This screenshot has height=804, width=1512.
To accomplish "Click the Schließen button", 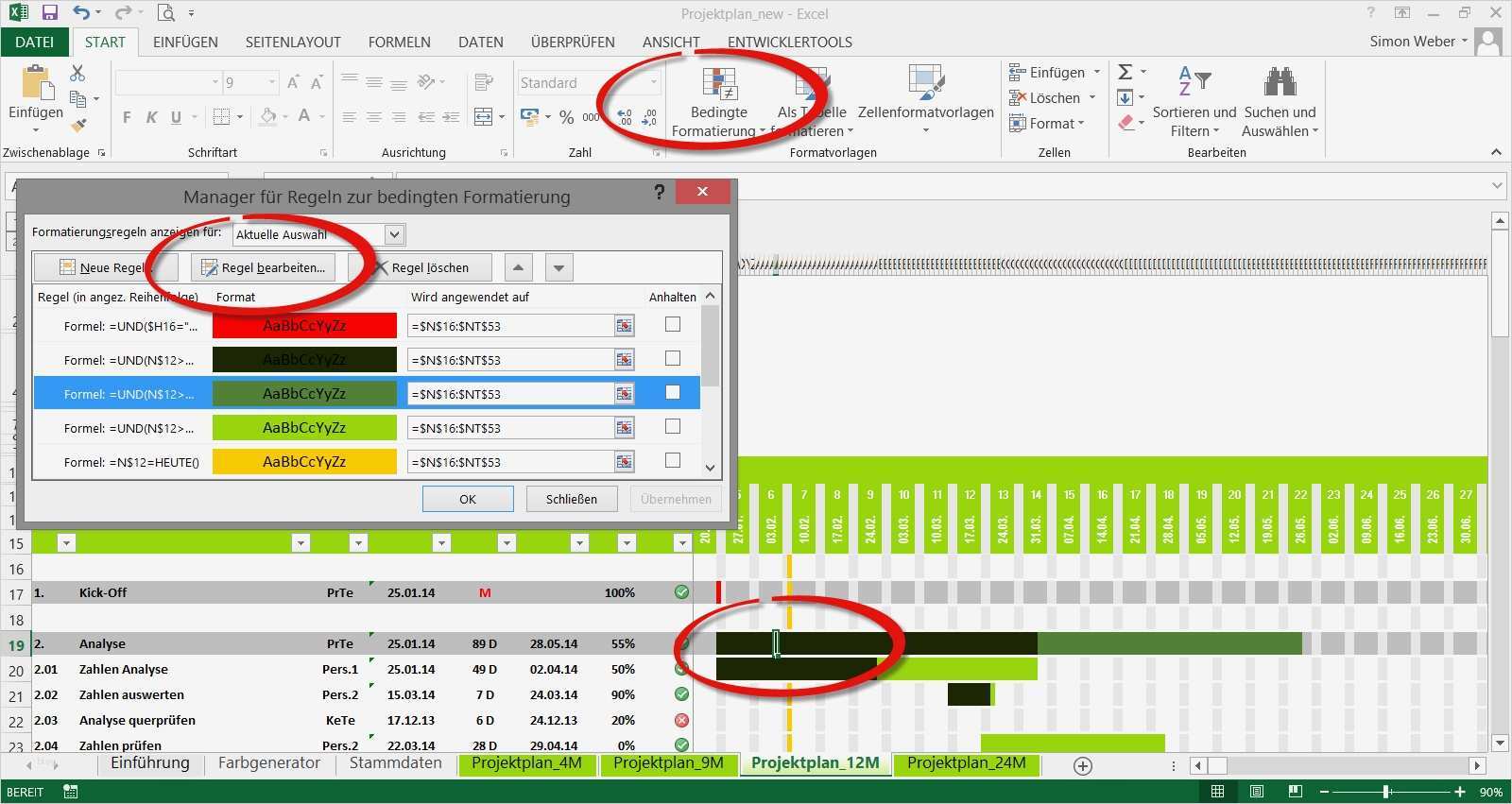I will click(x=572, y=499).
